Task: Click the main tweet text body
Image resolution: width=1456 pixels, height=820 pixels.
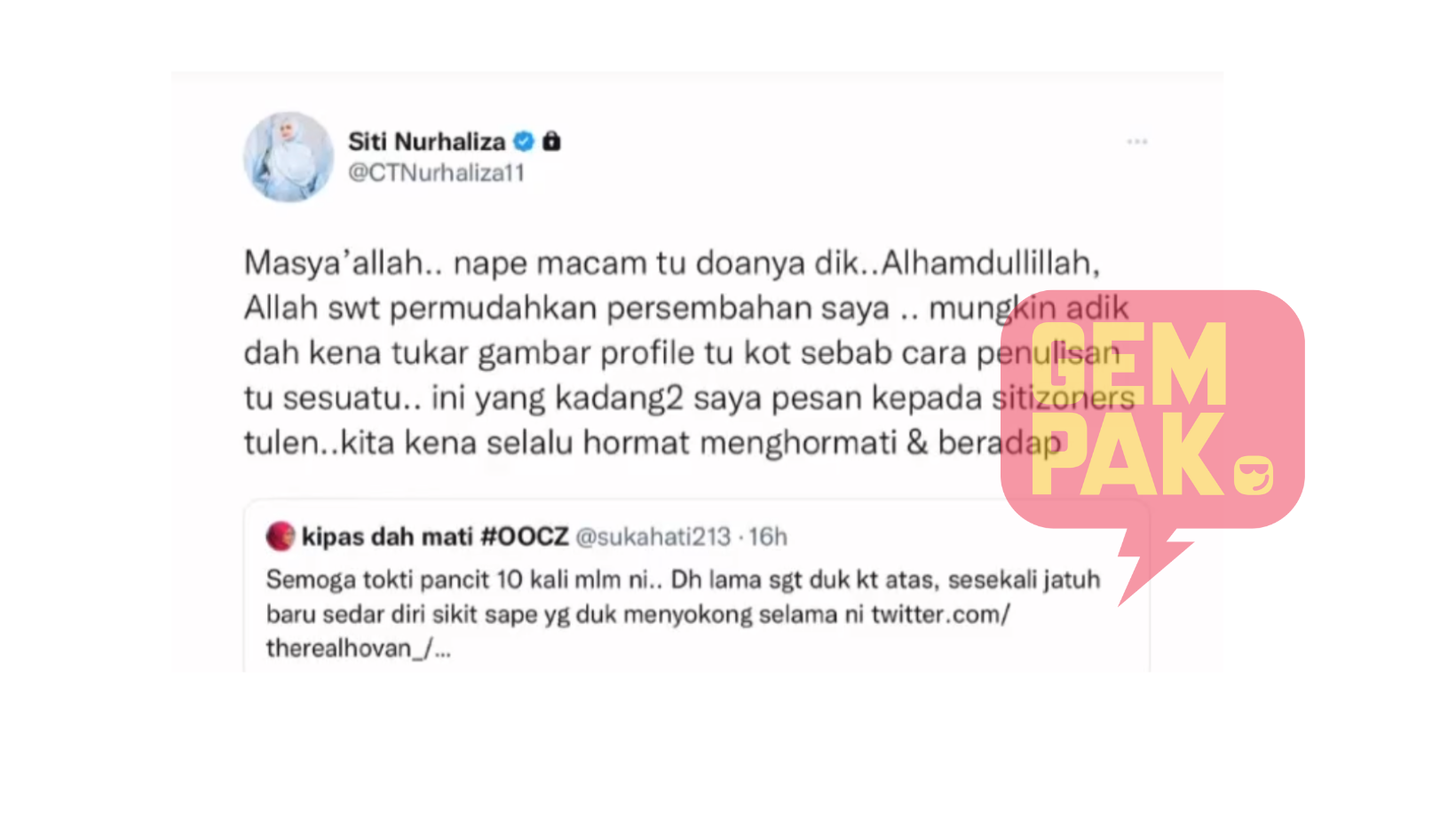Action: pos(689,352)
